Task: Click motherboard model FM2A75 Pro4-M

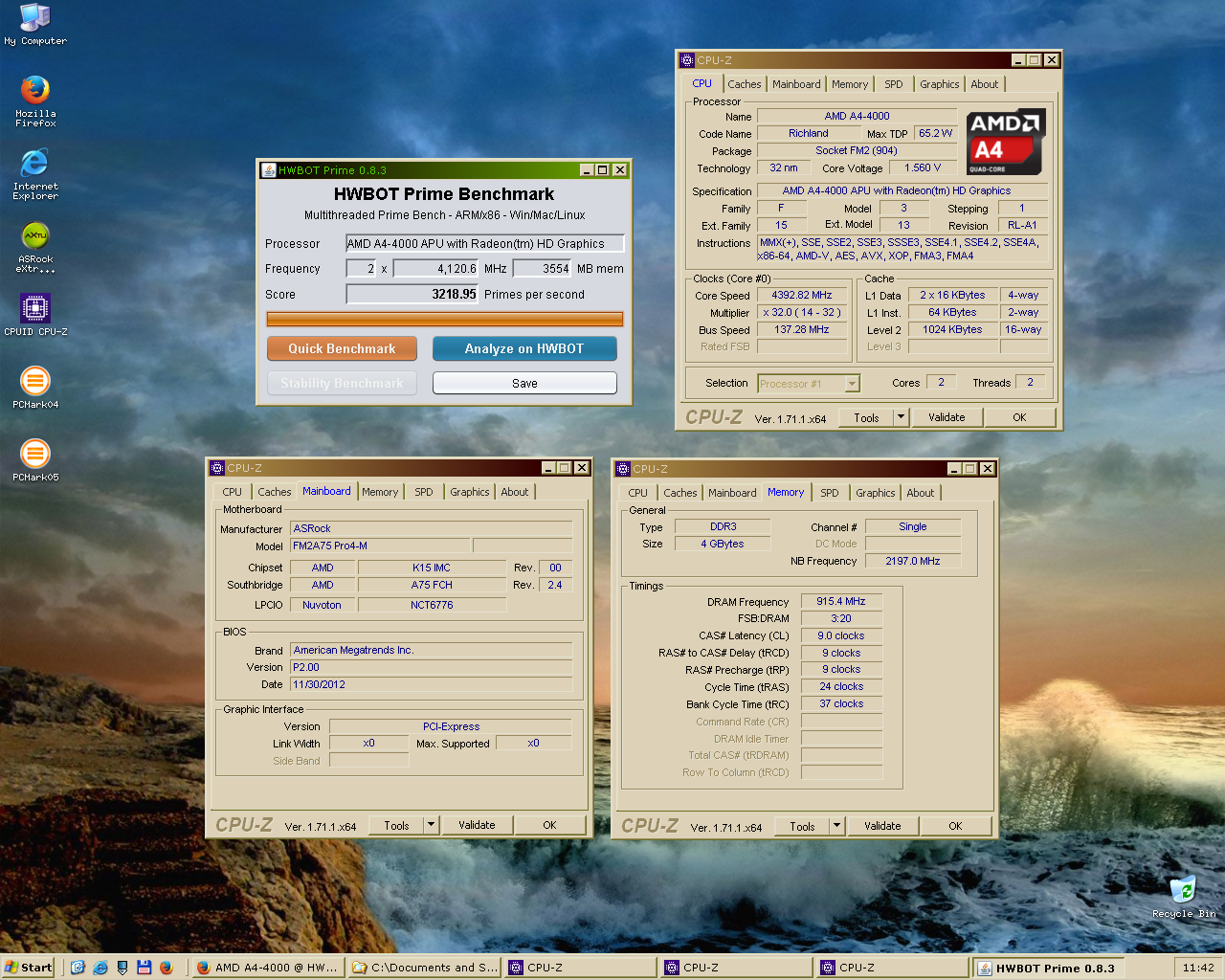Action: (380, 546)
